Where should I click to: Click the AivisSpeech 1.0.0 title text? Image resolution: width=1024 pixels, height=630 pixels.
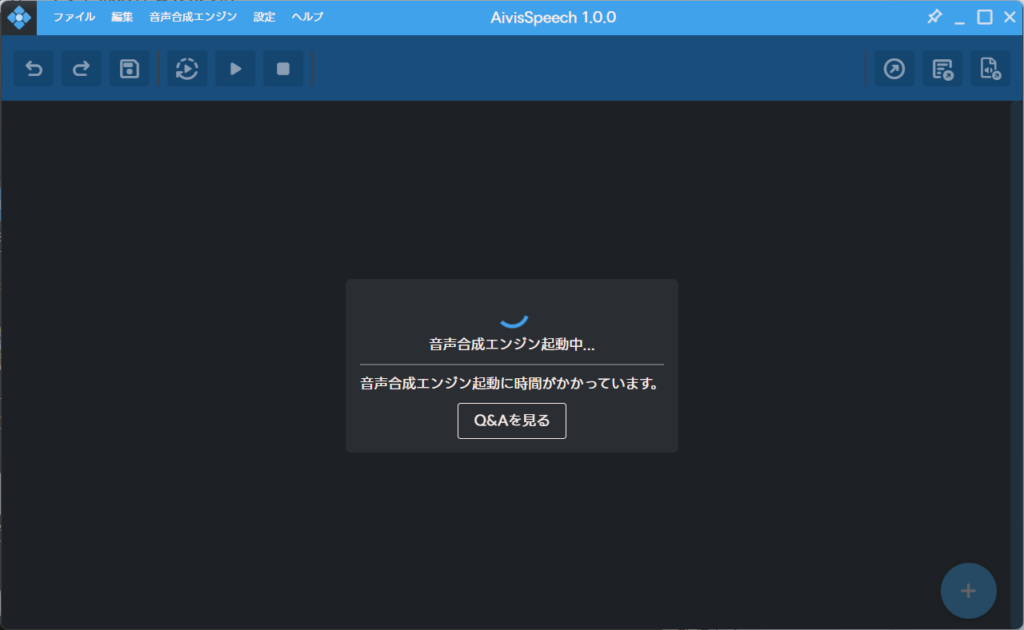pos(553,18)
